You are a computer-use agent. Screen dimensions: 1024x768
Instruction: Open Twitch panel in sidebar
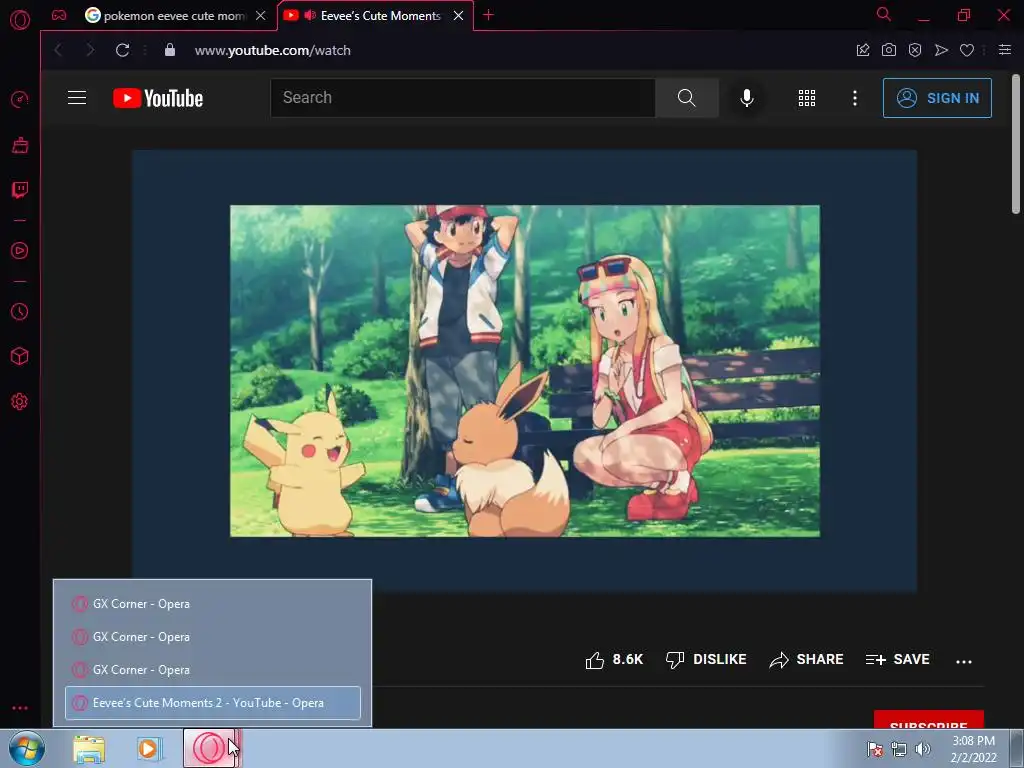click(20, 190)
